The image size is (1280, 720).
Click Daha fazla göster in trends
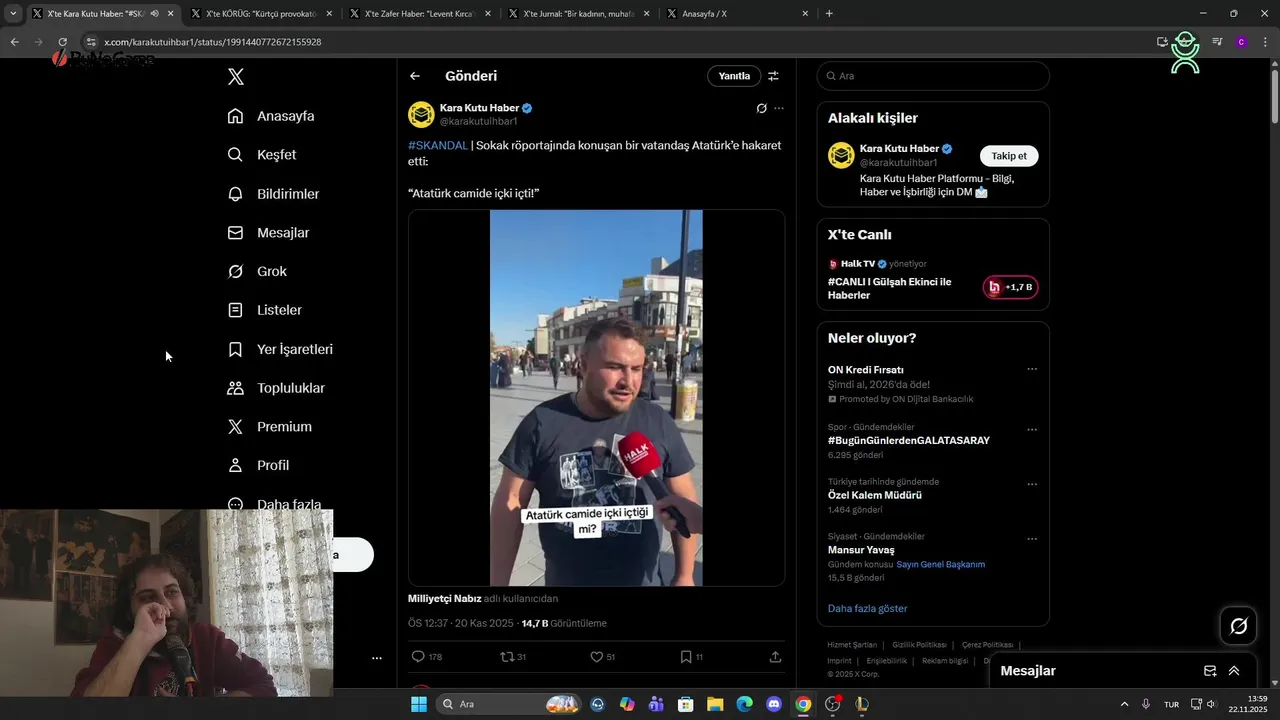[867, 608]
